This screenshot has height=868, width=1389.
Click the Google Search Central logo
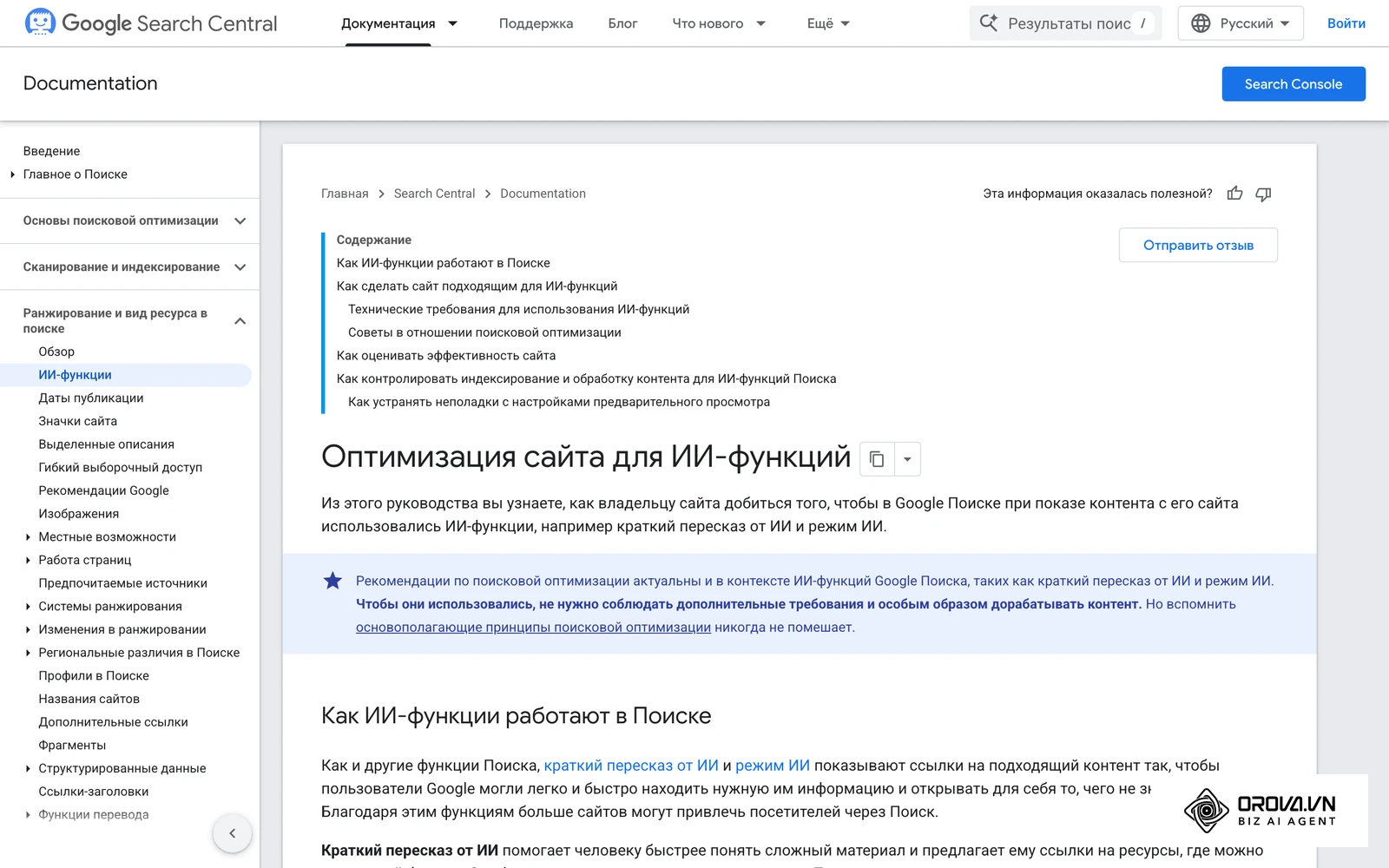coord(151,23)
